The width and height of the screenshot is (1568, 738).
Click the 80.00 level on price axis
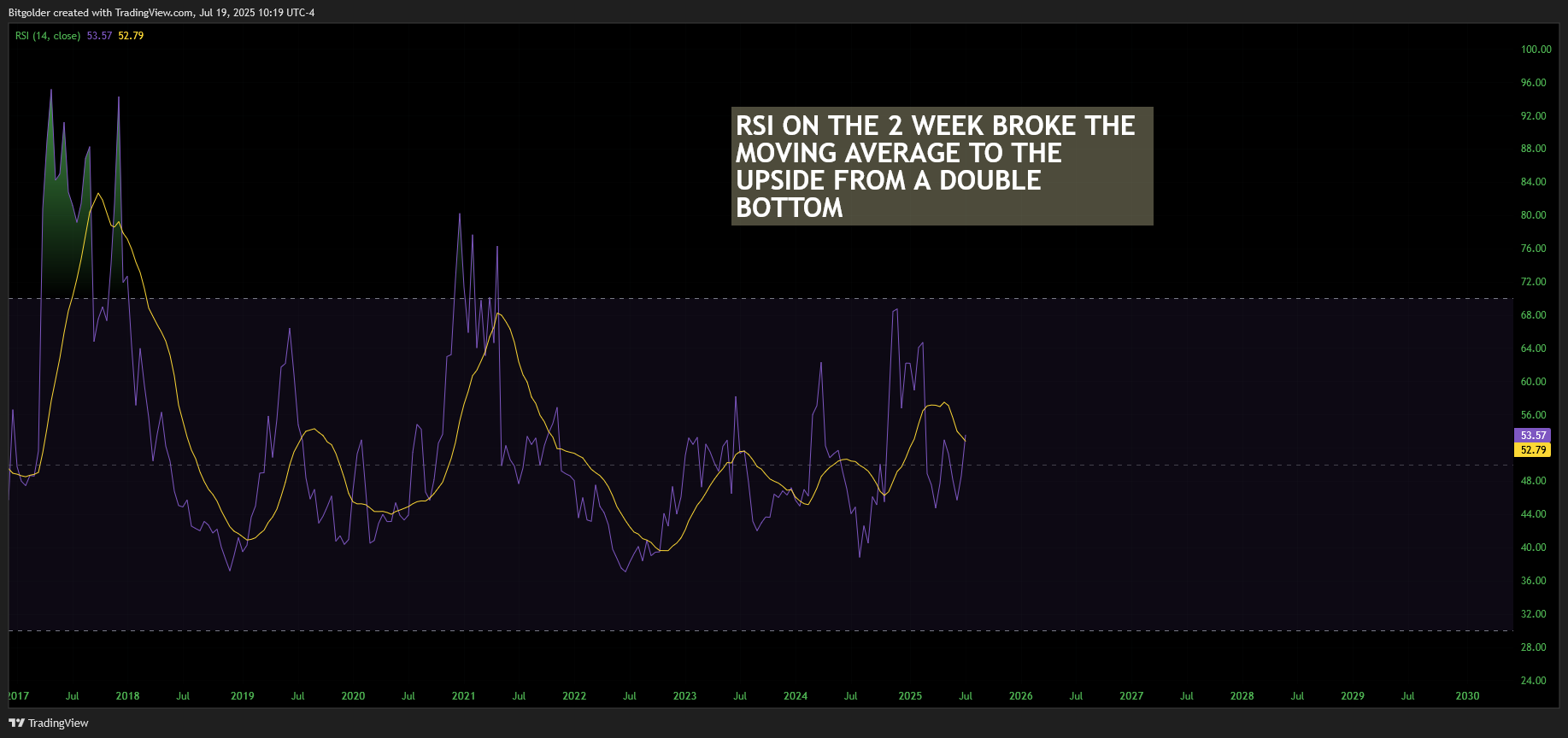click(x=1533, y=215)
